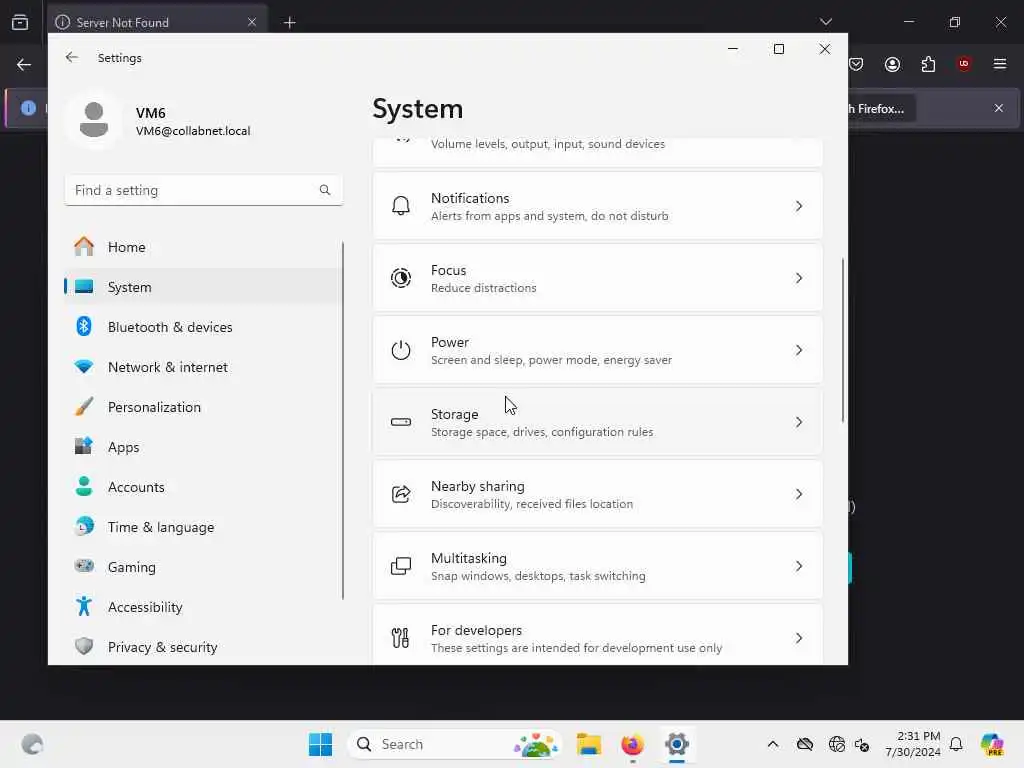Click the Find a setting field
This screenshot has width=1024, height=768.
point(204,190)
